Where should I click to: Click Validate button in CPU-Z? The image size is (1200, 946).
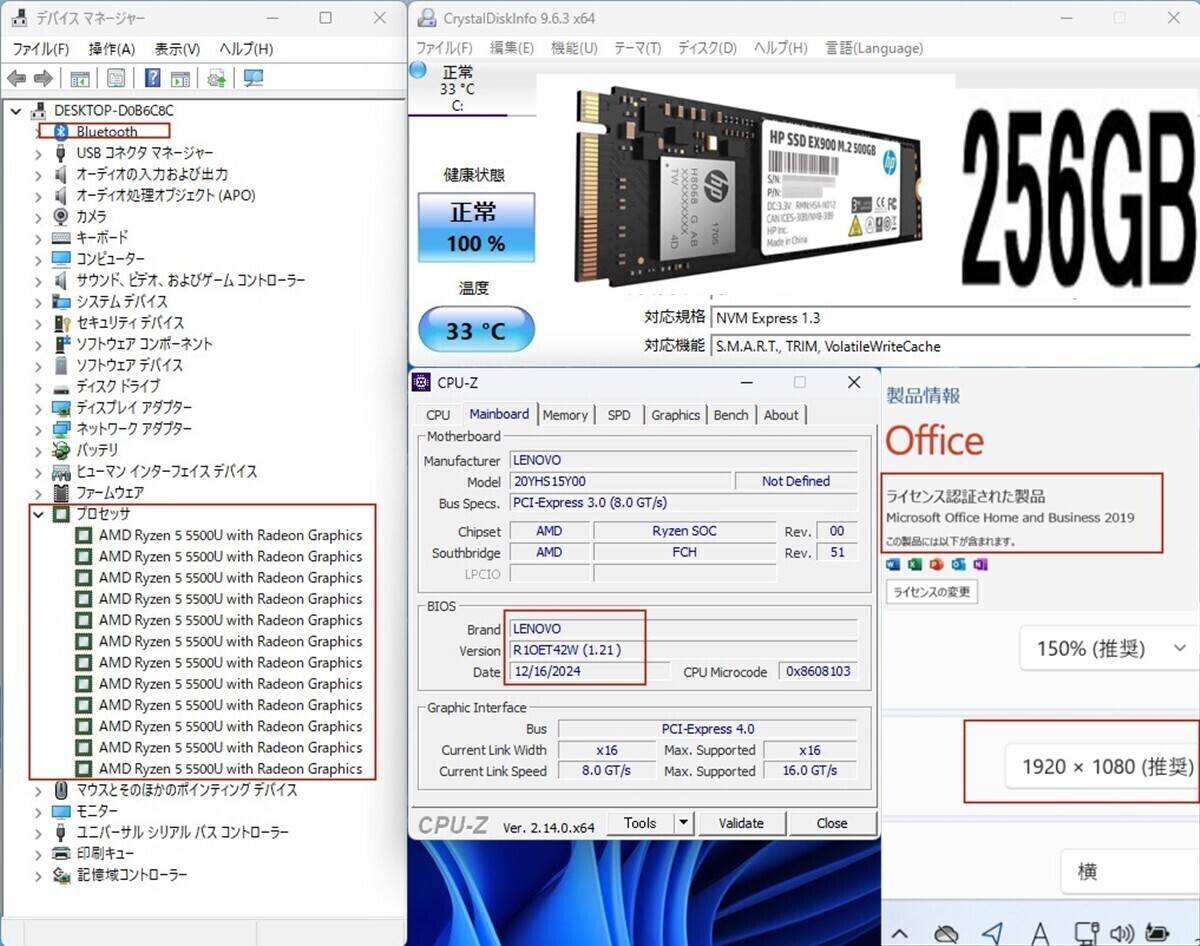point(741,823)
